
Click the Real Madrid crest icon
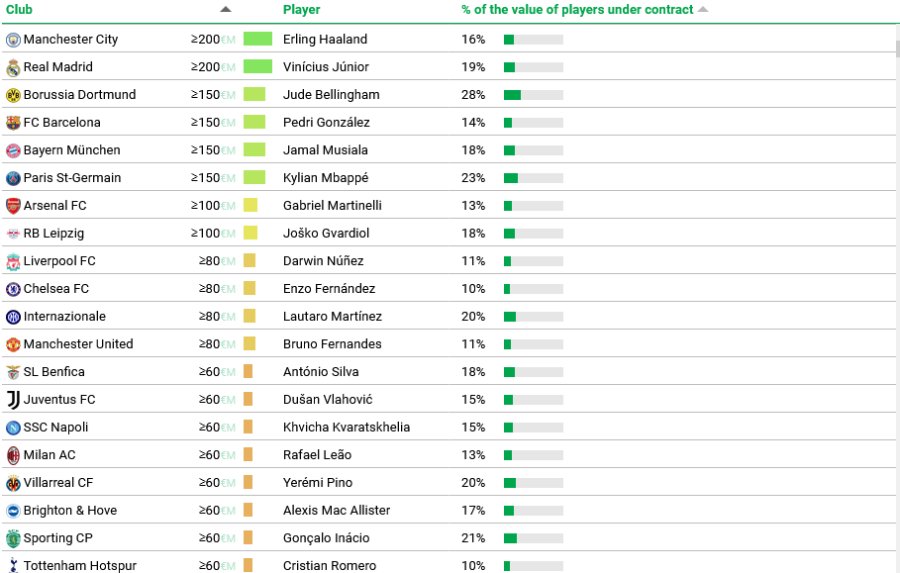[x=13, y=68]
